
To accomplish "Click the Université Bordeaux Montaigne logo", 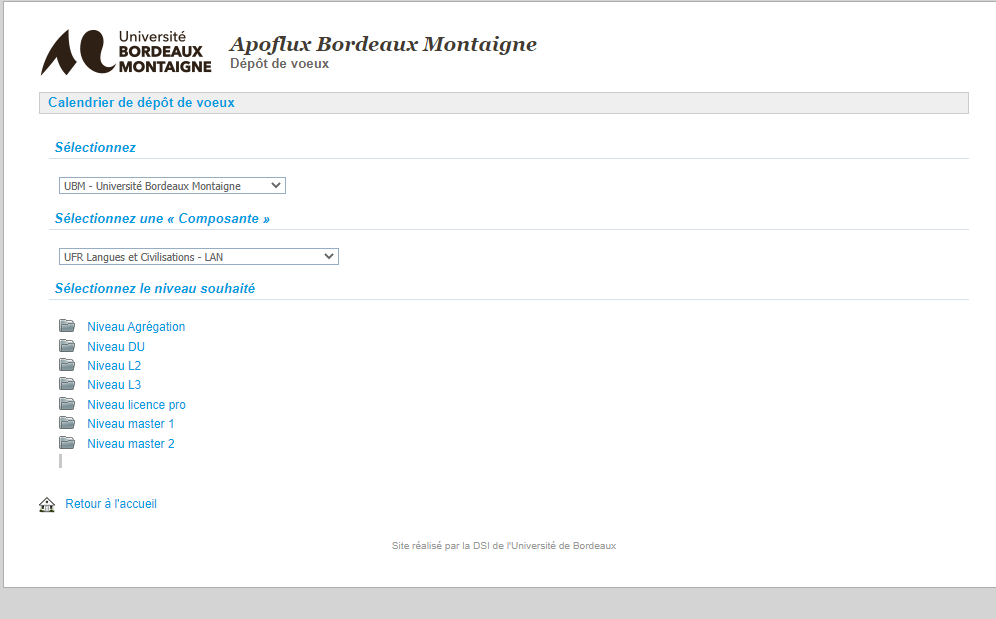I will tap(126, 52).
